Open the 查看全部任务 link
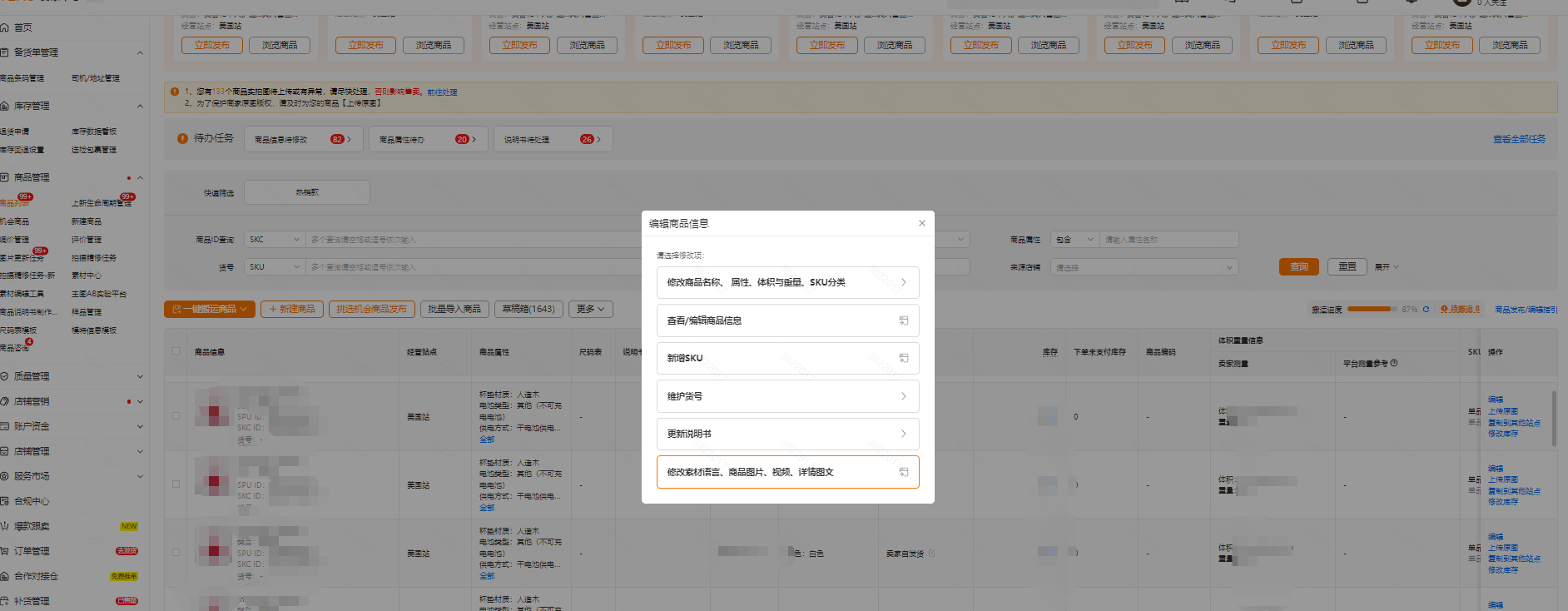This screenshot has width=1568, height=611. [1519, 139]
